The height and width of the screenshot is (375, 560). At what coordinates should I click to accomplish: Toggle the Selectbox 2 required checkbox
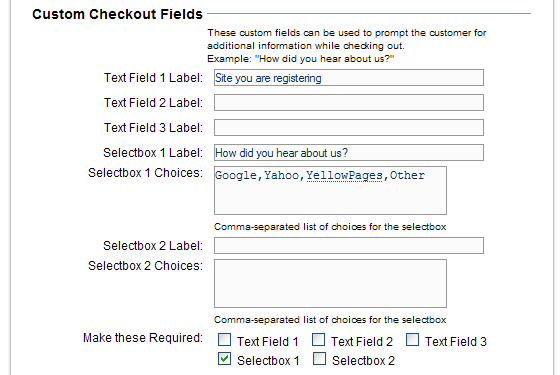(x=319, y=359)
